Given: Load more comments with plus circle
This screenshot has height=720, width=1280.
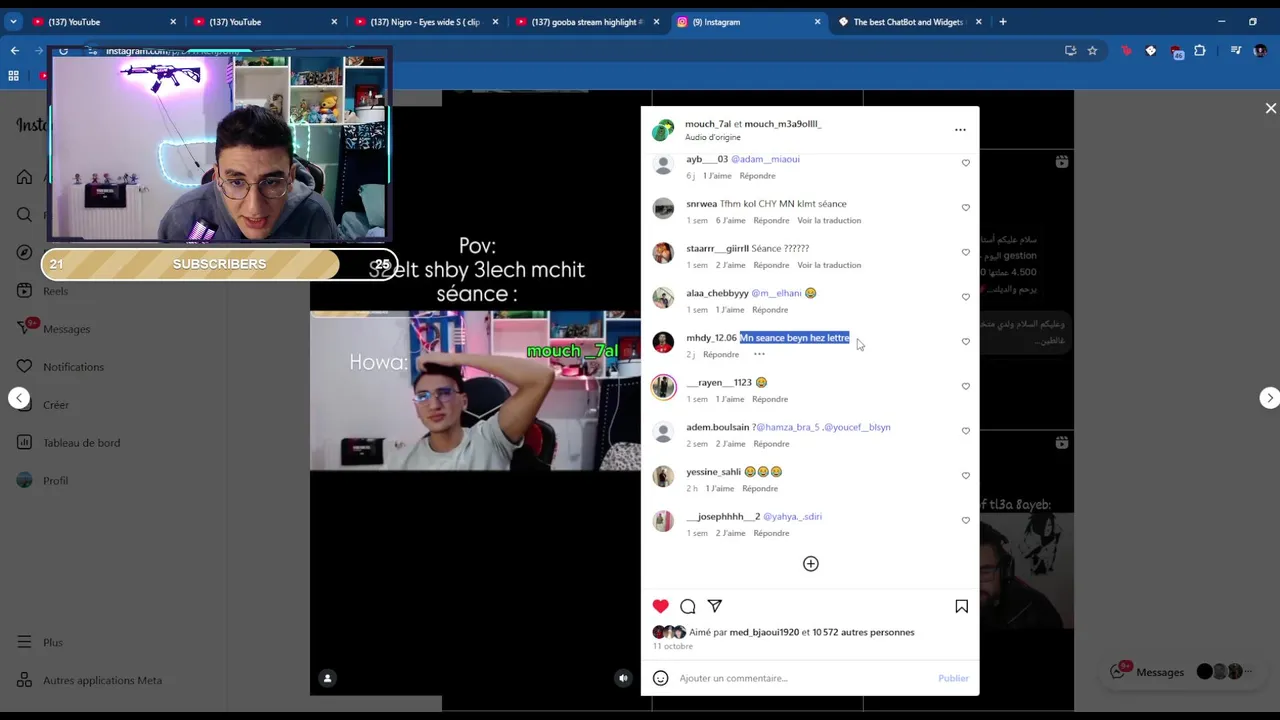Looking at the screenshot, I should pyautogui.click(x=811, y=564).
